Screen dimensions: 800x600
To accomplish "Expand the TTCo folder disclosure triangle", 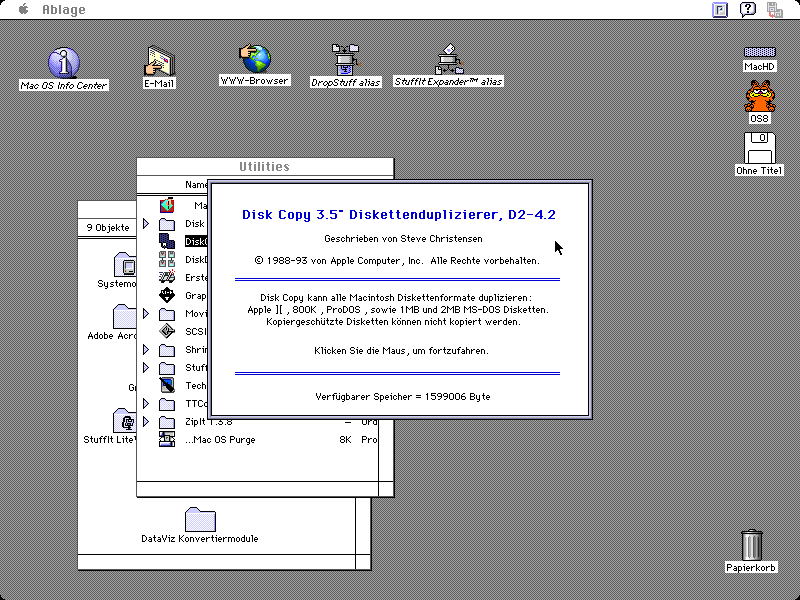I will [146, 404].
